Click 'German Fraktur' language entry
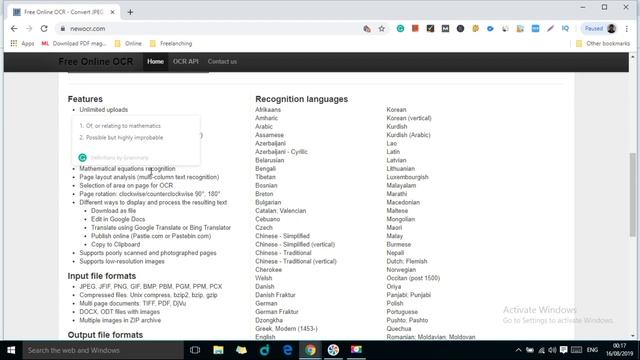Screen dimensions: 640x360 pyautogui.click(x=277, y=312)
